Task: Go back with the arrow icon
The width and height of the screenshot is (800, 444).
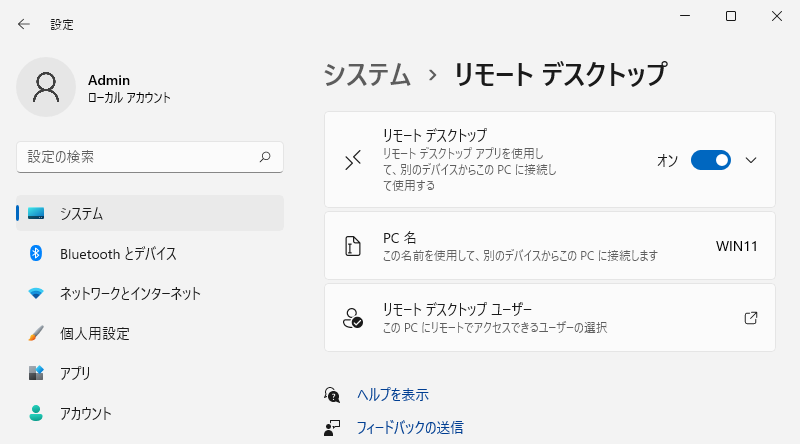Action: [23, 24]
